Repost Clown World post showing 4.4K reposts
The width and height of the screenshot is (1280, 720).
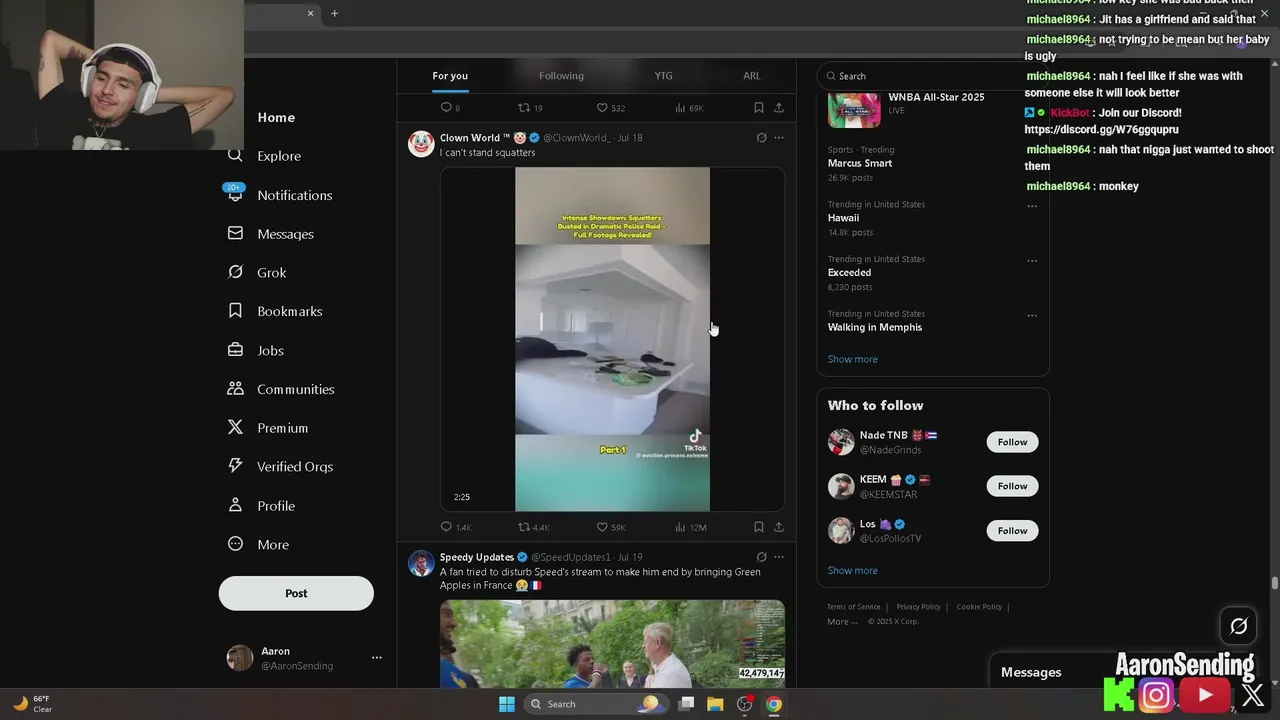point(524,527)
